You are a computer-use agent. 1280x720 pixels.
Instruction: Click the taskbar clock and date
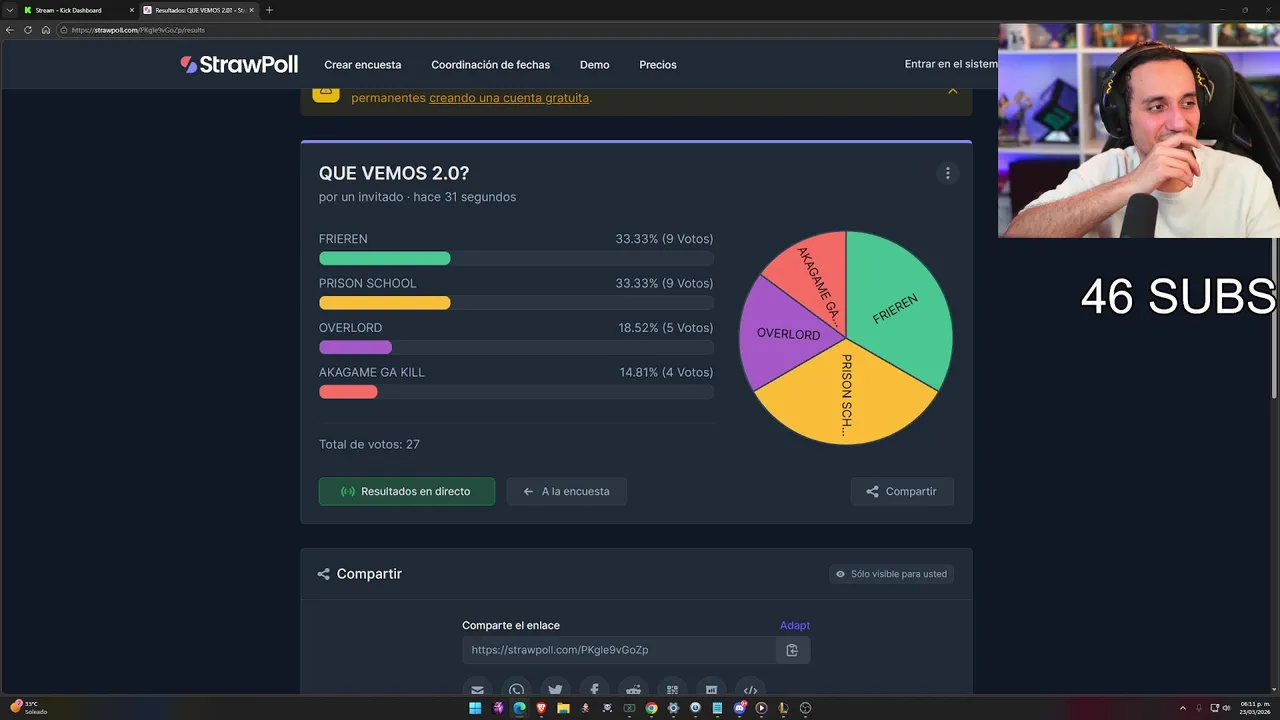(1254, 707)
